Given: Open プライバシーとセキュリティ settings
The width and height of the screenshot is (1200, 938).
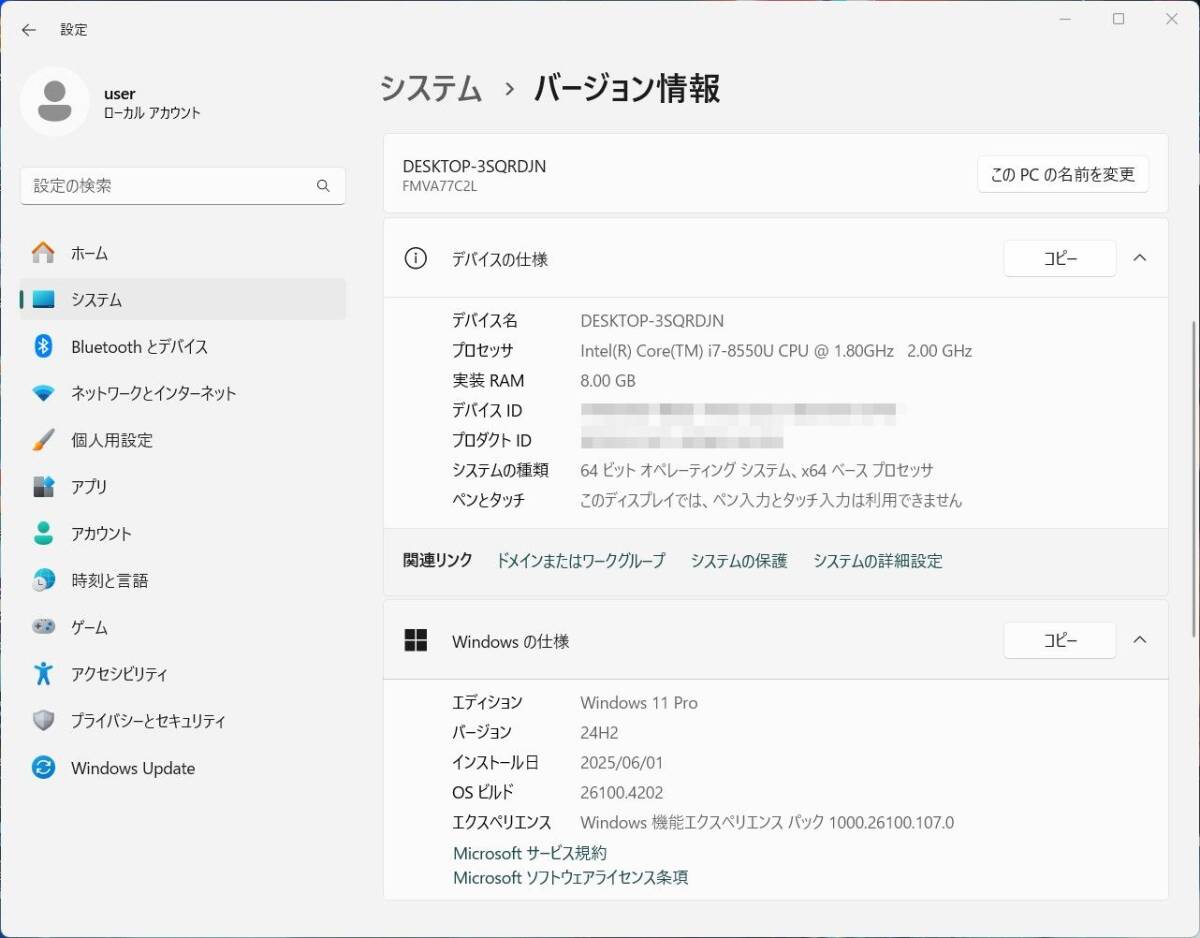Looking at the screenshot, I should click(x=183, y=721).
